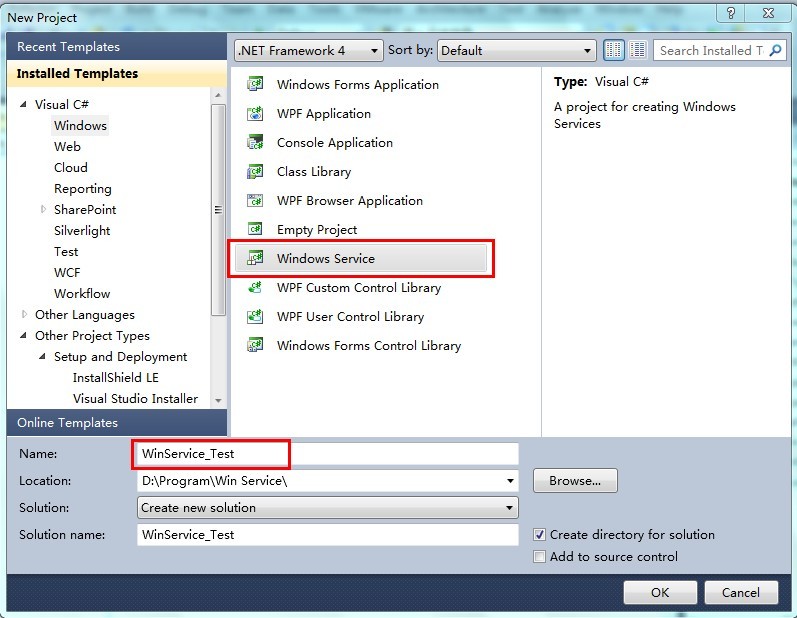Select the Windows Service template name

click(326, 258)
